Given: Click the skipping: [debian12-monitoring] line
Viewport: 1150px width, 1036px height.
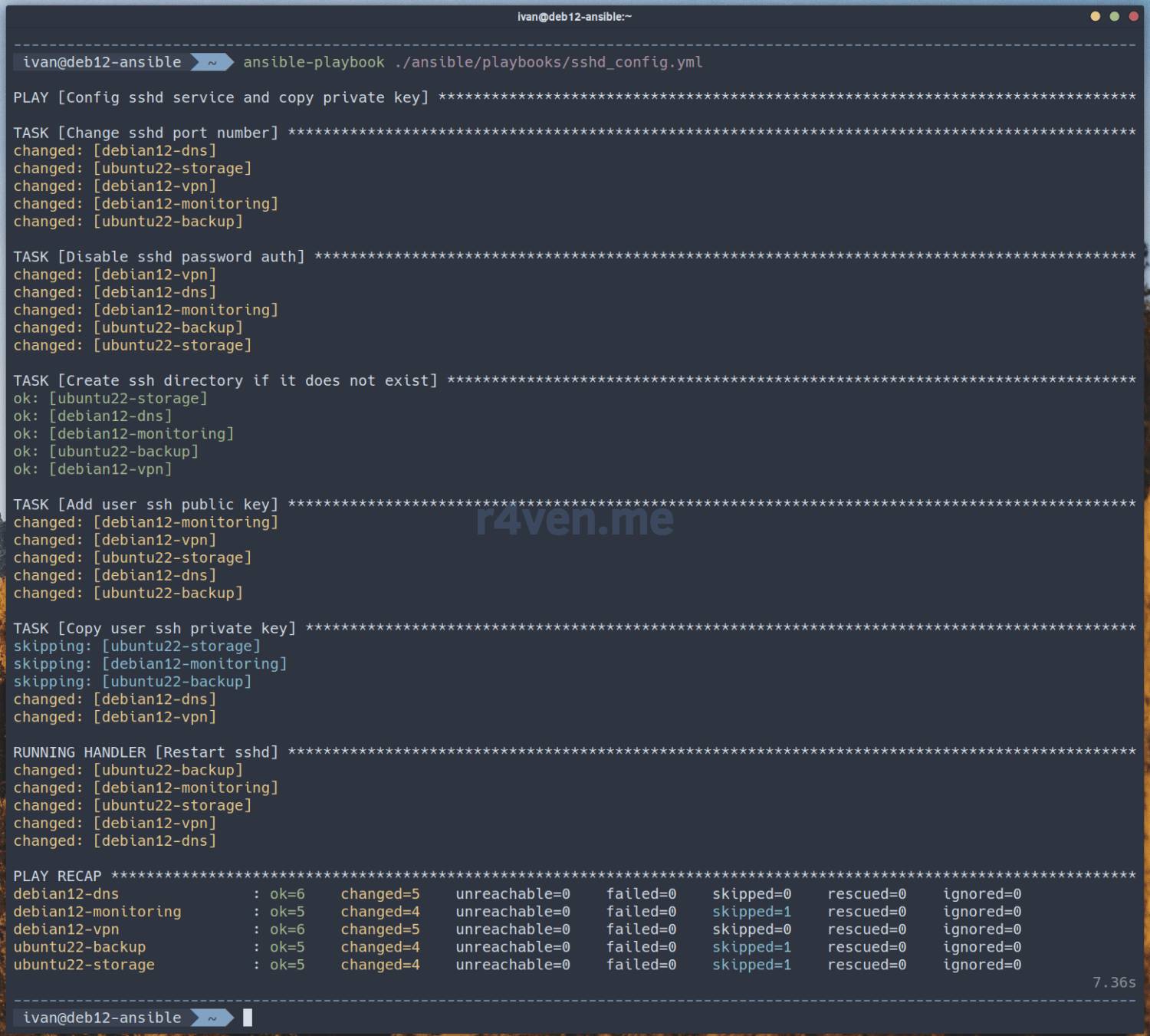Looking at the screenshot, I should 150,664.
